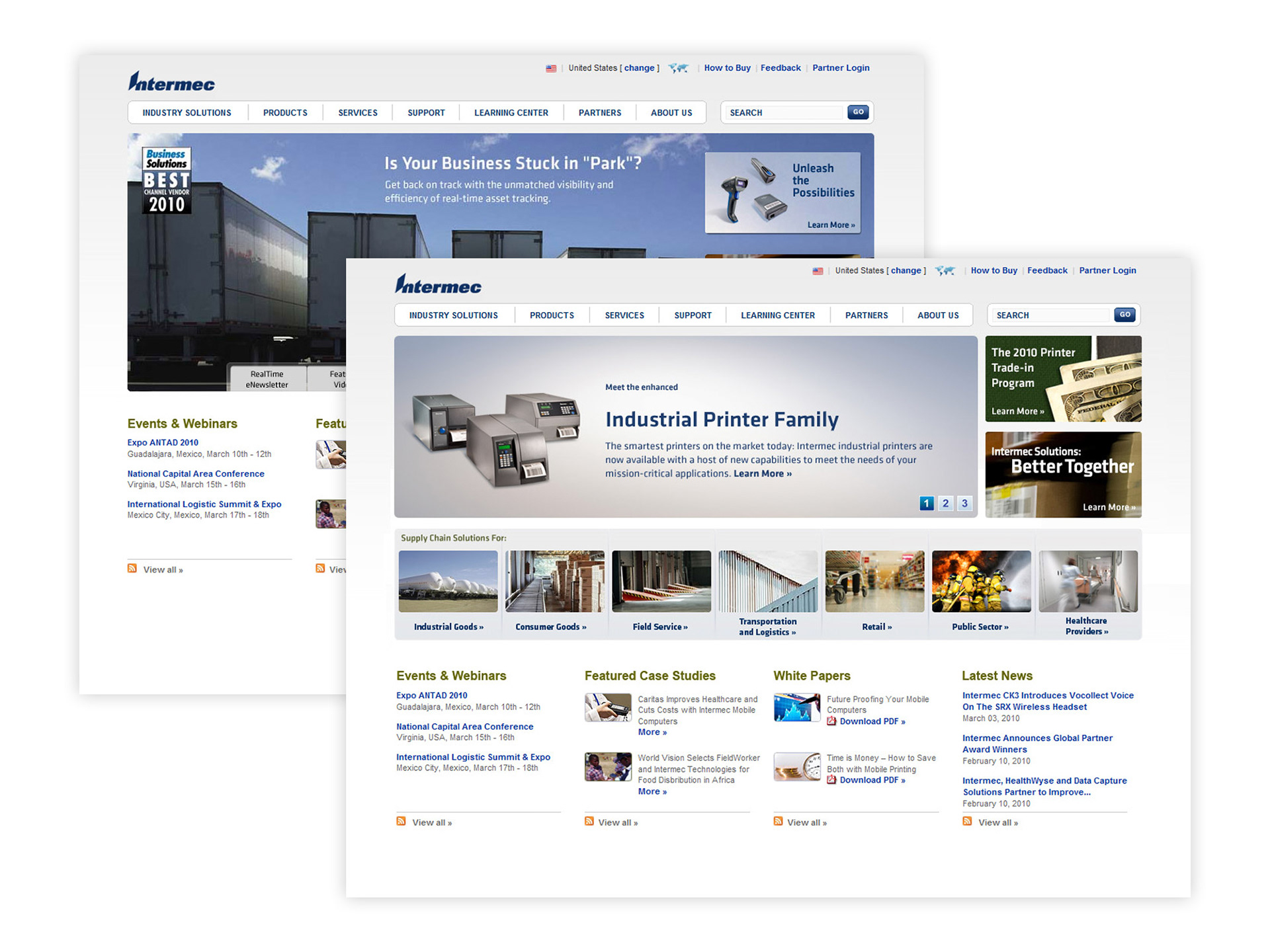Open the RealTime eNewsletter tab in back window
1270x952 pixels.
coord(267,379)
